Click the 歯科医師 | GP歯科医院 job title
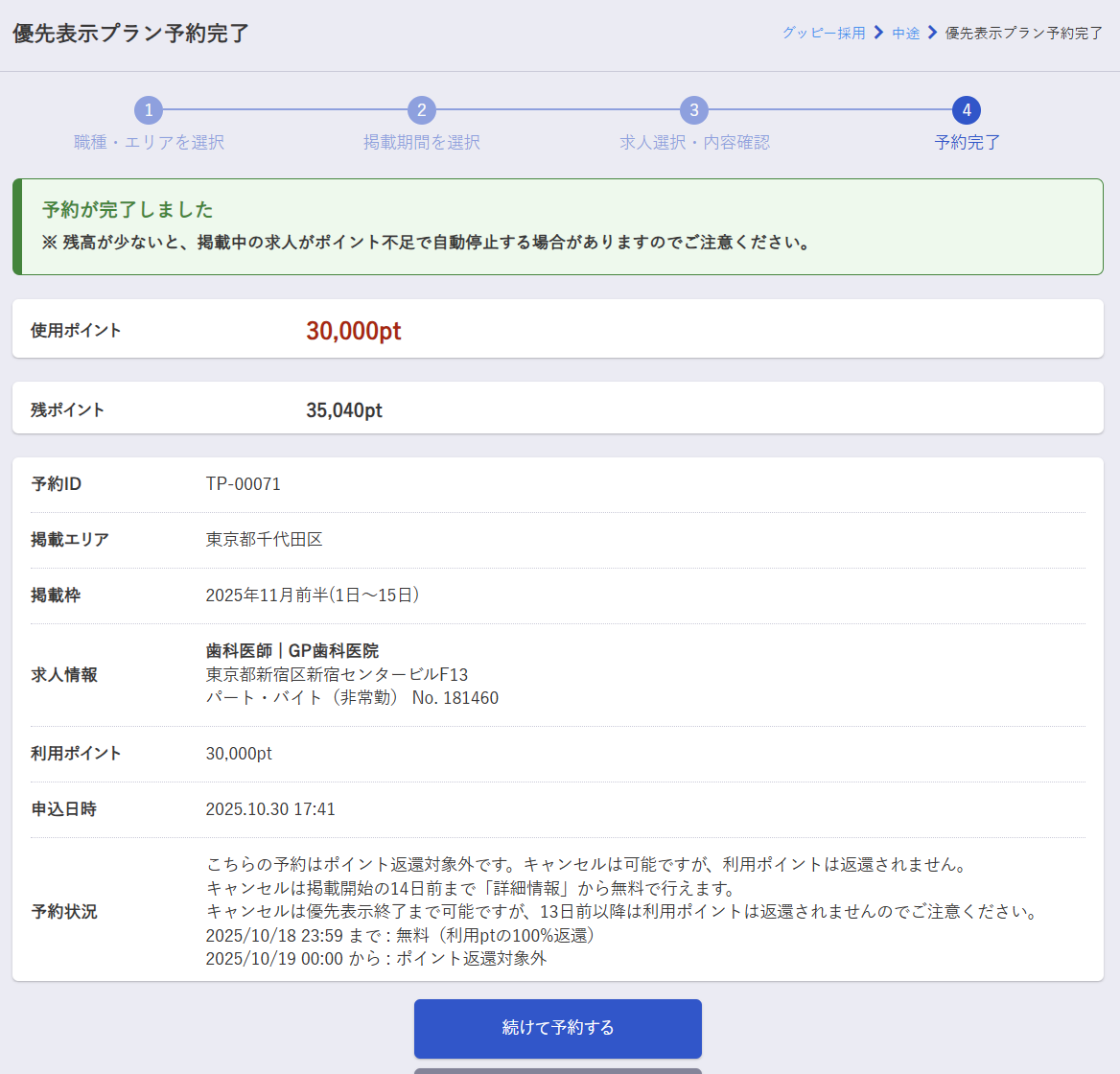Image resolution: width=1120 pixels, height=1074 pixels. tap(292, 651)
